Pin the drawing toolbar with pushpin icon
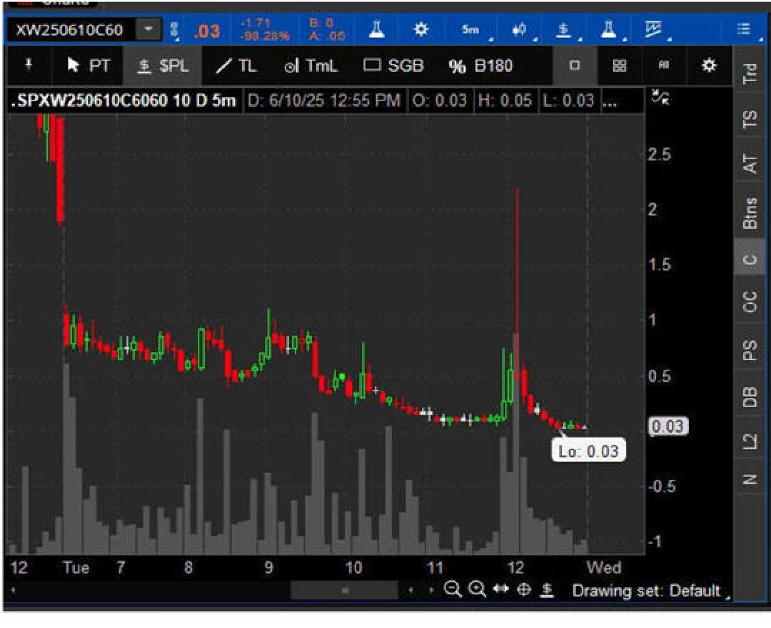This screenshot has height=628, width=771. tap(30, 66)
